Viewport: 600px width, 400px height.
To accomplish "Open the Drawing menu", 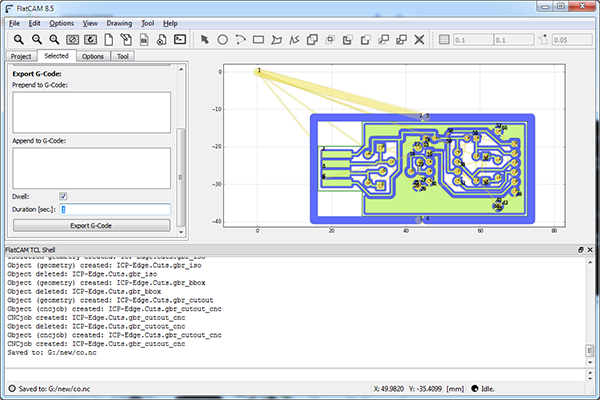I will [119, 23].
